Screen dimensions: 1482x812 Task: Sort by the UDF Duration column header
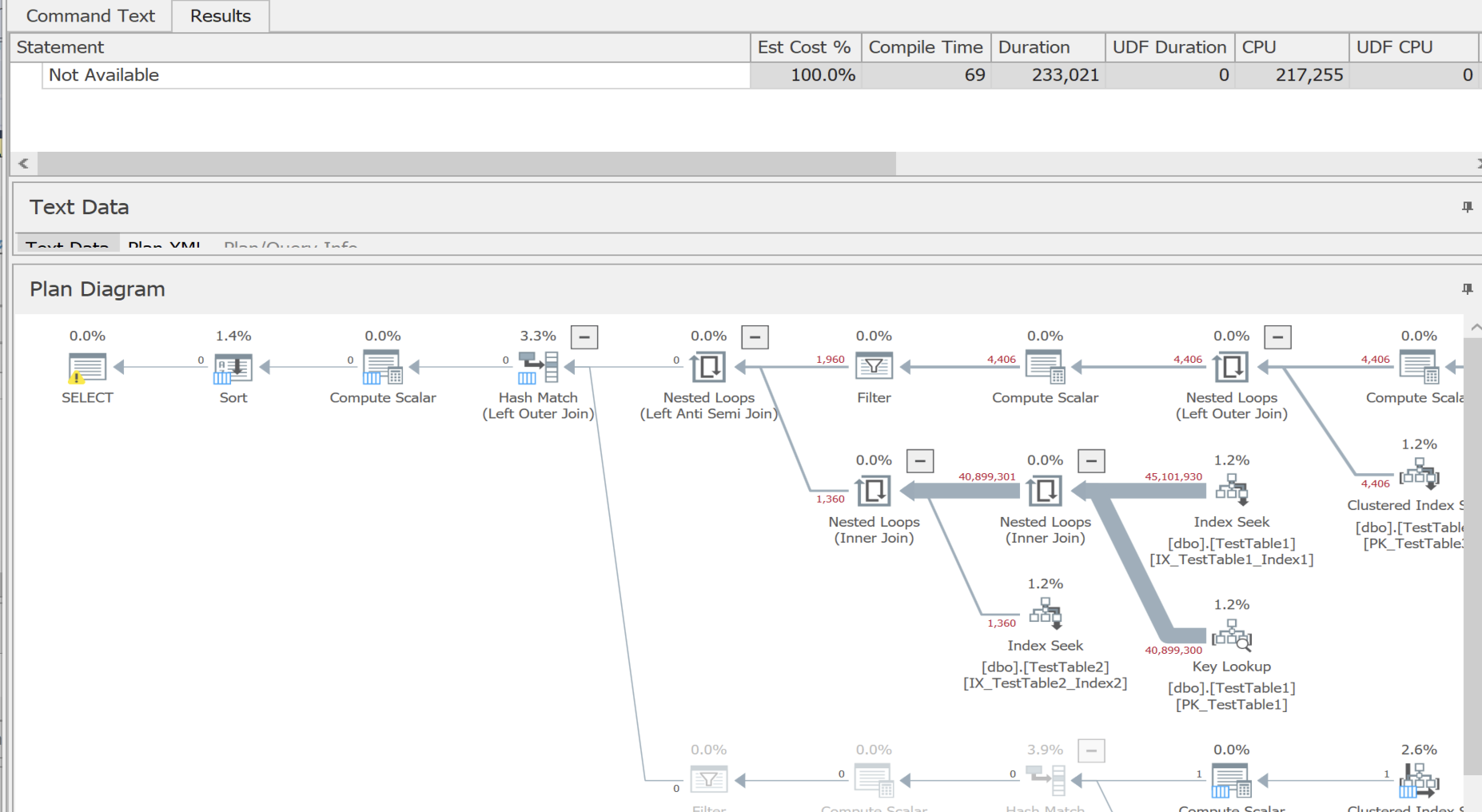click(1170, 47)
